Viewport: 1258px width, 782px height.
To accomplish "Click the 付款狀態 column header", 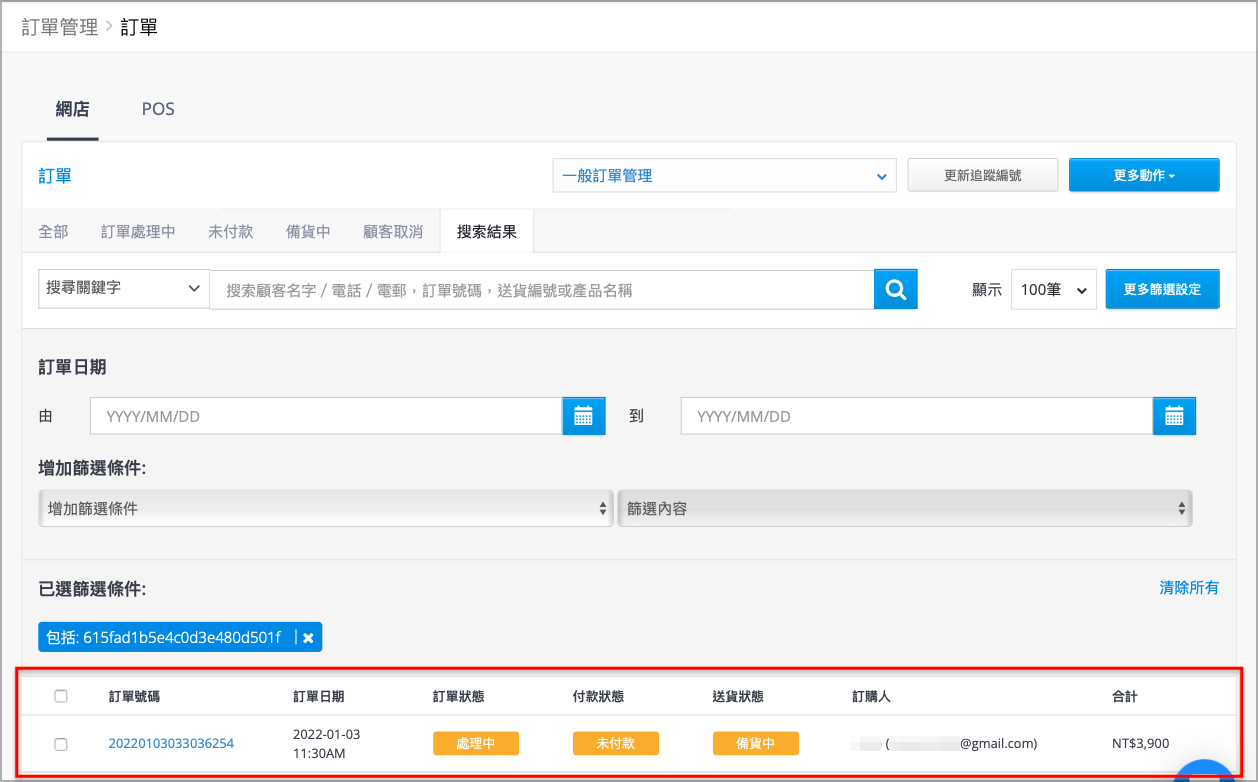I will click(598, 696).
